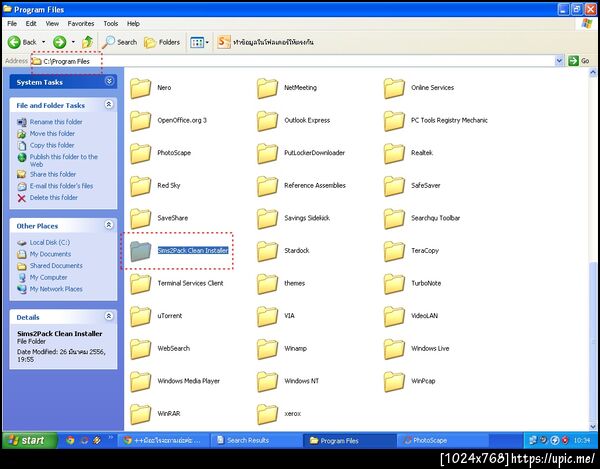Collapse the Other Places panel
The height and width of the screenshot is (469, 600).
tap(109, 225)
